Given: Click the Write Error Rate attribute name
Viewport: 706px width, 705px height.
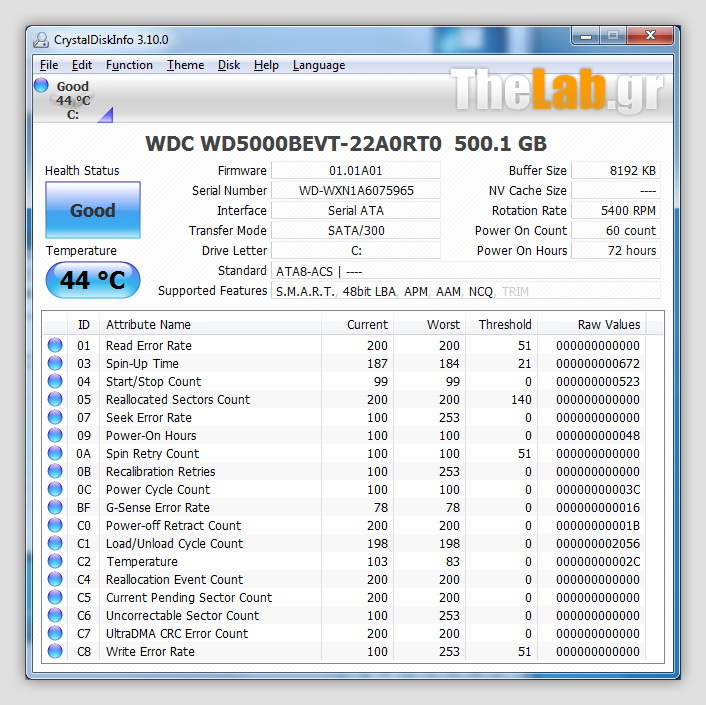Looking at the screenshot, I should [x=150, y=652].
